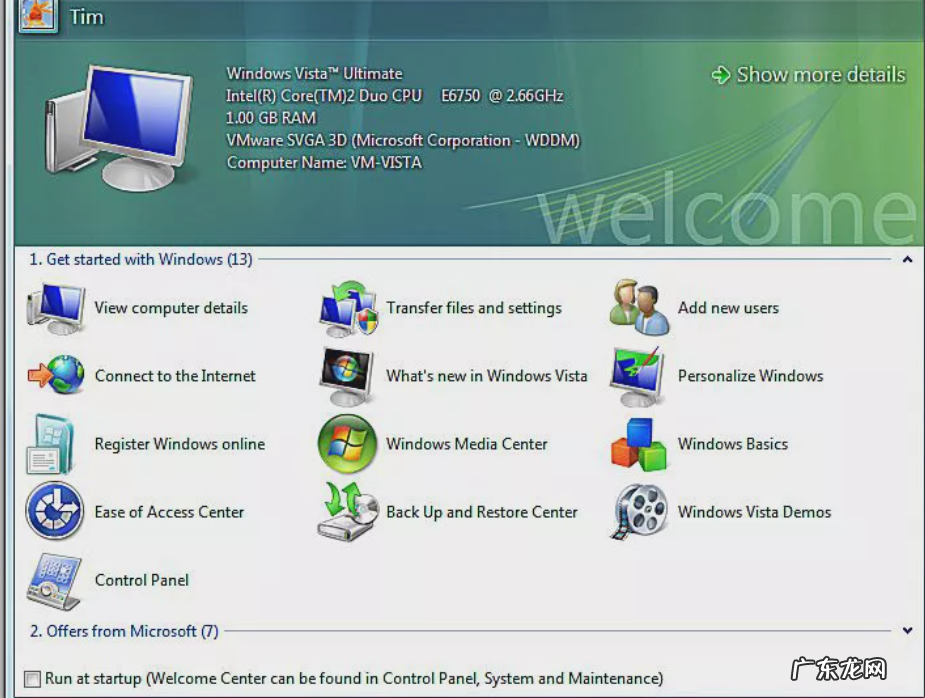925x698 pixels.
Task: Click the chevron next to Offers from Microsoft
Action: point(907,631)
